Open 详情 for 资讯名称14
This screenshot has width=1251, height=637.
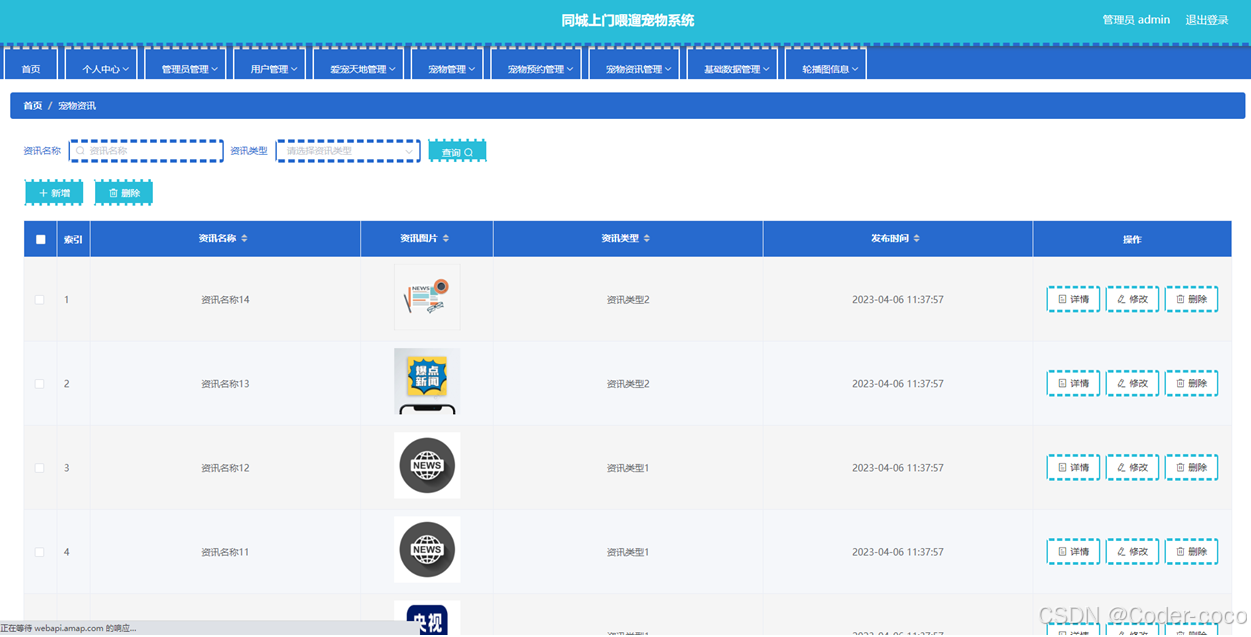click(x=1073, y=299)
